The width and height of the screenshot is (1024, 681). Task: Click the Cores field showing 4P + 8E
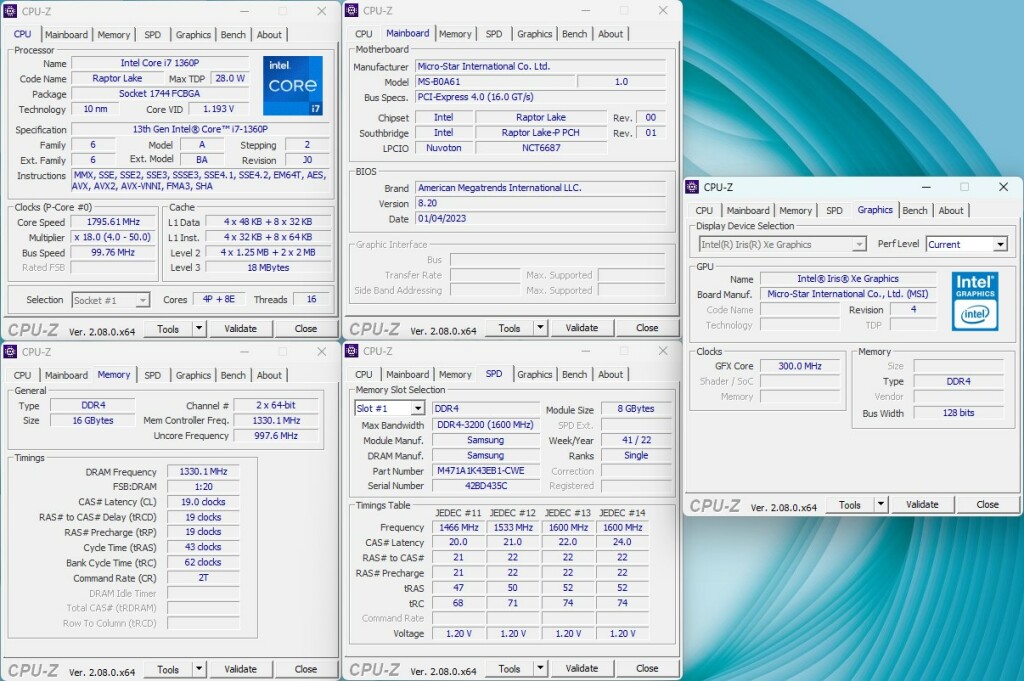(219, 299)
